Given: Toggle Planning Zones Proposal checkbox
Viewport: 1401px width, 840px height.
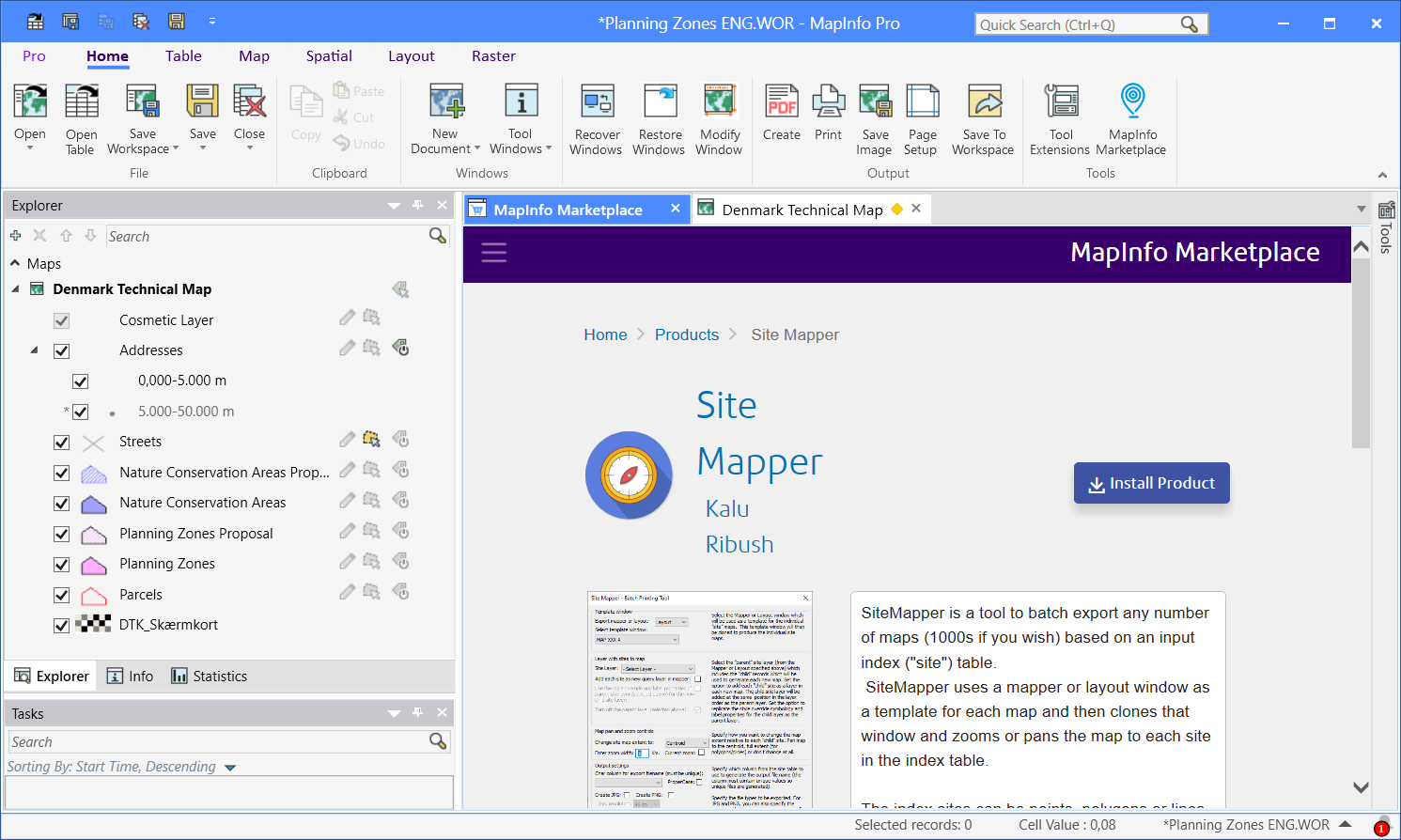Looking at the screenshot, I should (x=62, y=535).
